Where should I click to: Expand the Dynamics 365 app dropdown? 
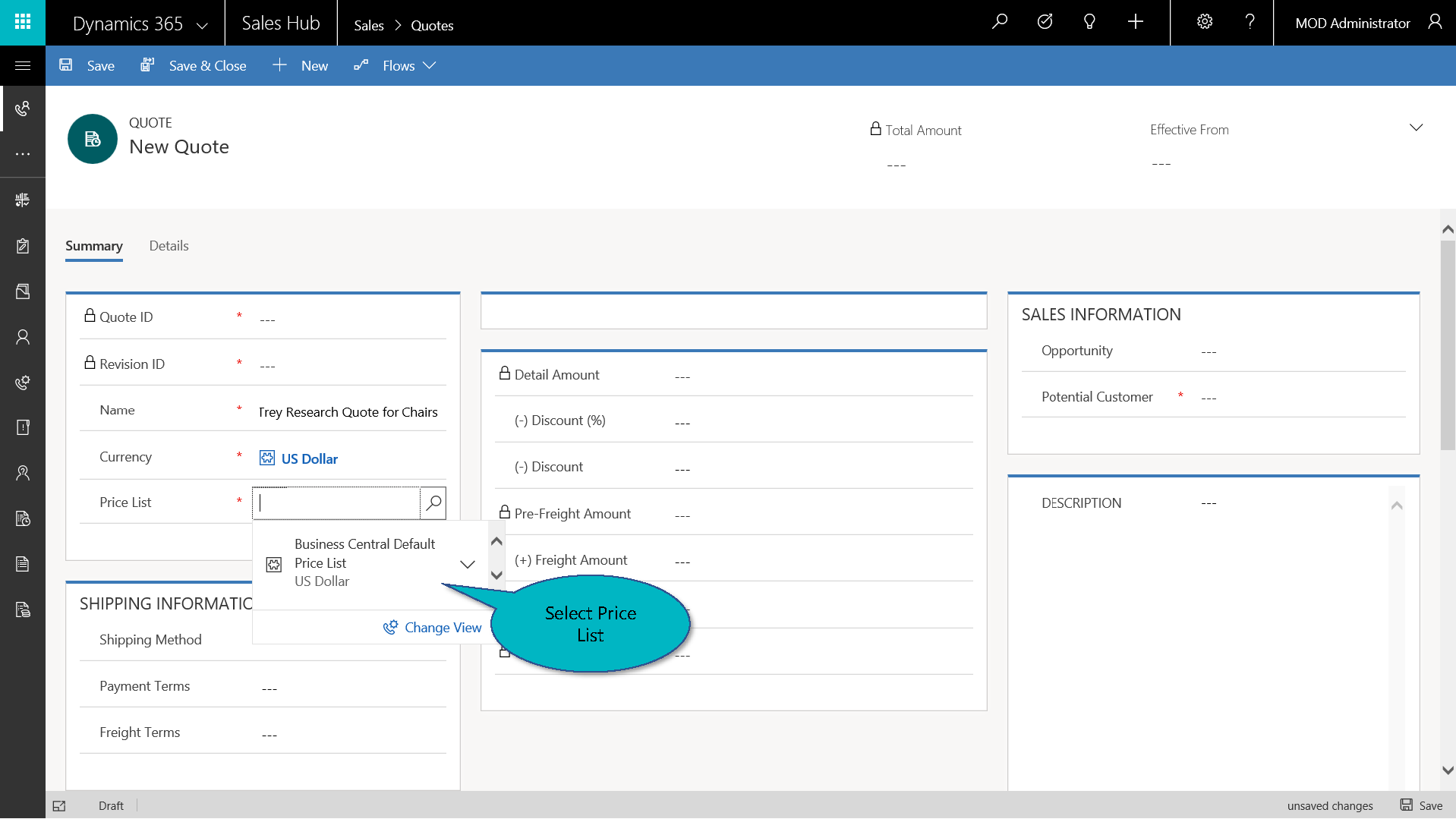(202, 25)
